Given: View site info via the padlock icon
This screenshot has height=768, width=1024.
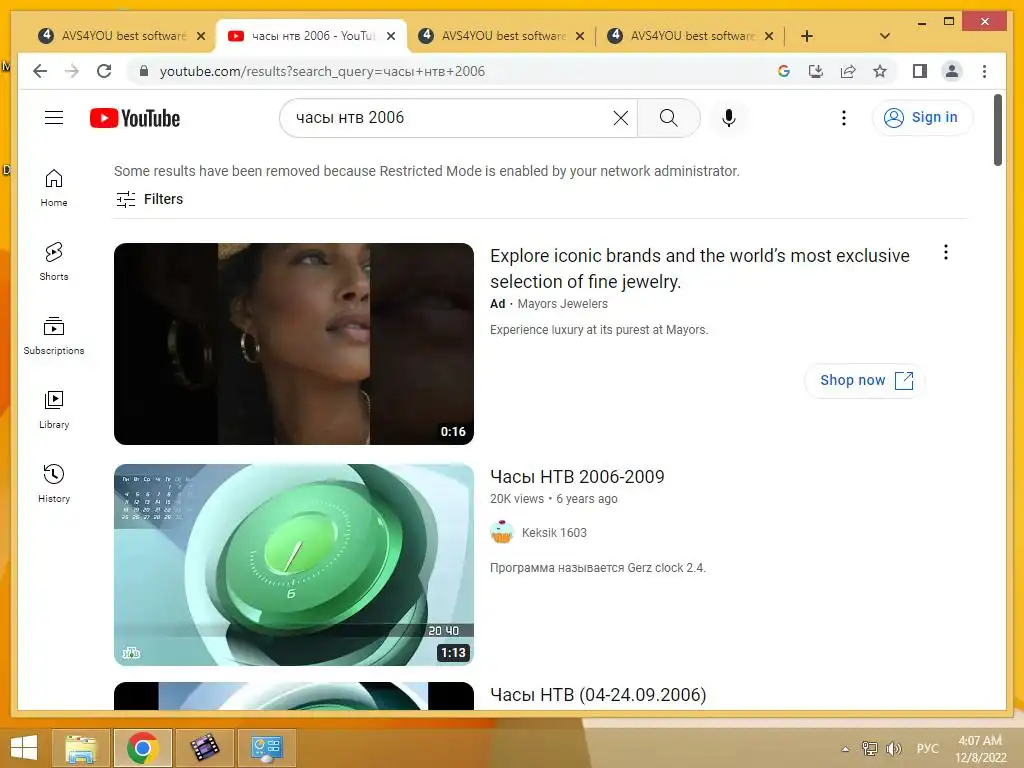Looking at the screenshot, I should [x=144, y=71].
